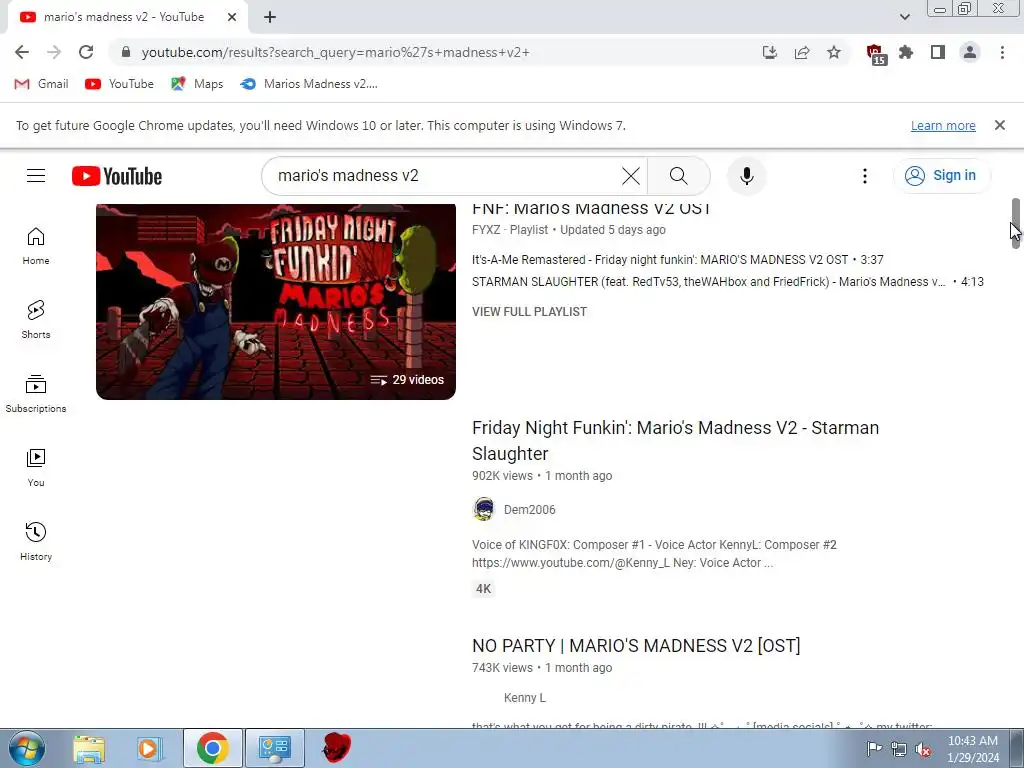Open the Starman Slaughter video title
1024x768 pixels.
[x=675, y=440]
